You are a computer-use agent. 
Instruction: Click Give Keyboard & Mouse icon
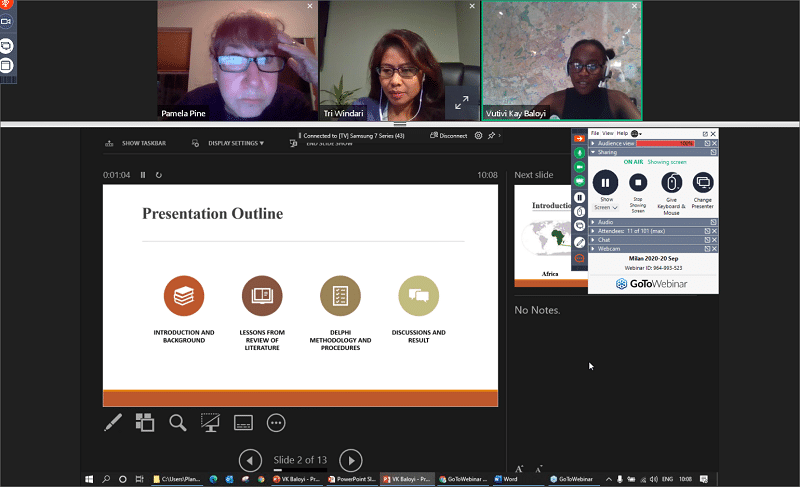(670, 183)
